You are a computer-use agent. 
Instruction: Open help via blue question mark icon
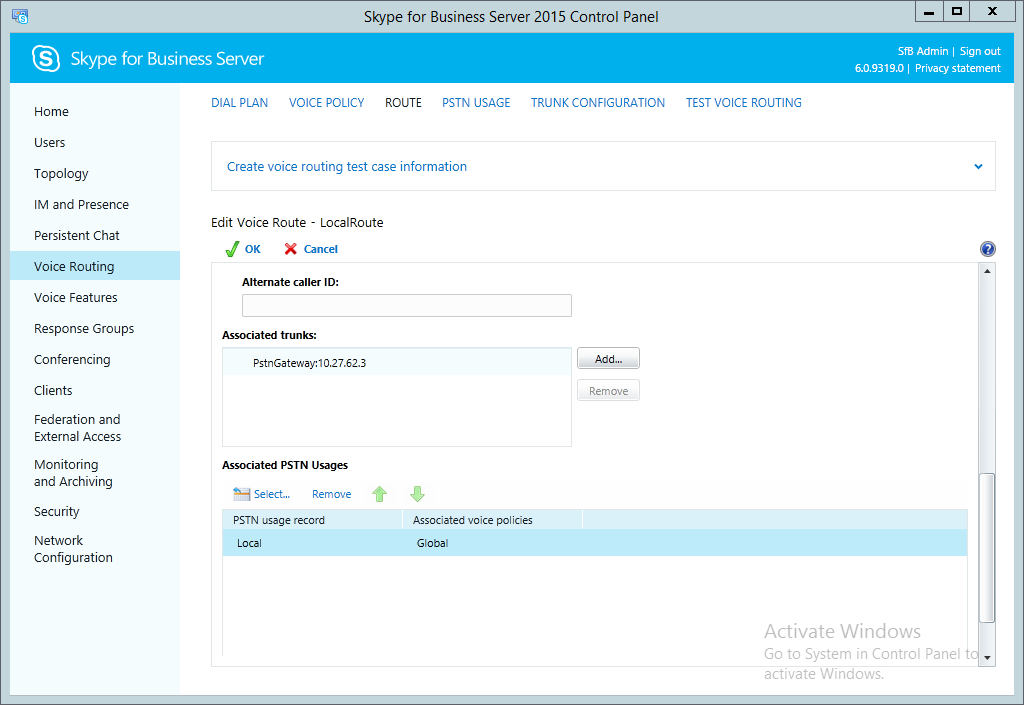coord(988,249)
